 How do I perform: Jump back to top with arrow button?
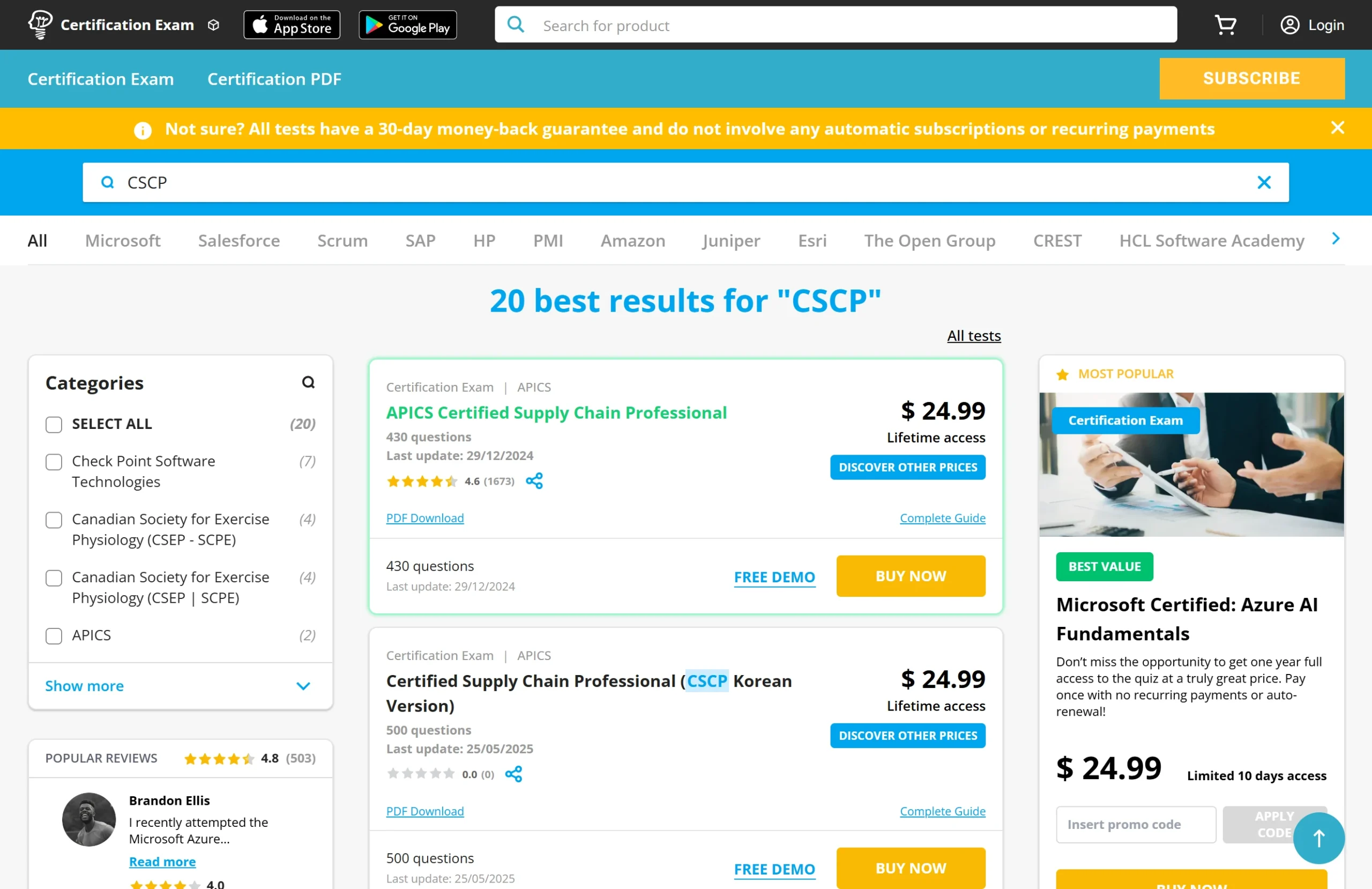pos(1318,838)
